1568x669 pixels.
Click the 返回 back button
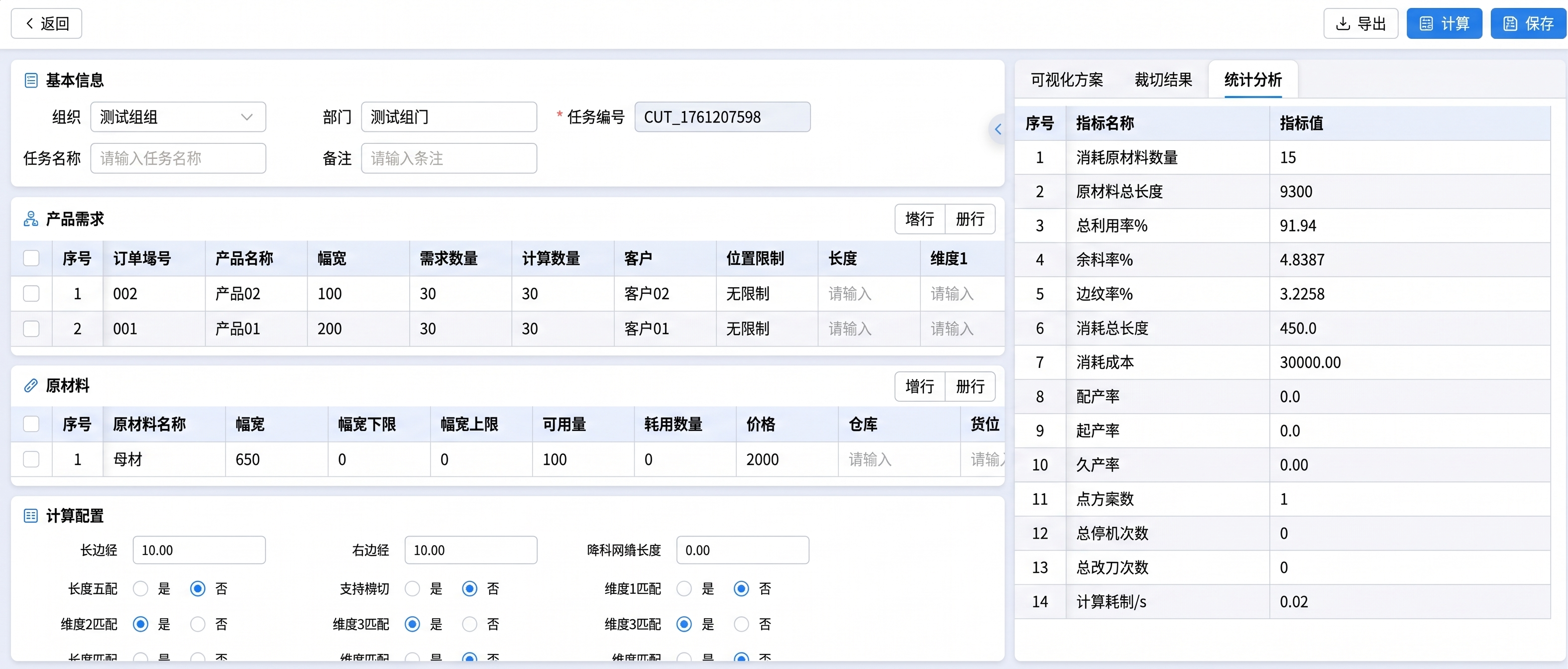click(x=46, y=24)
